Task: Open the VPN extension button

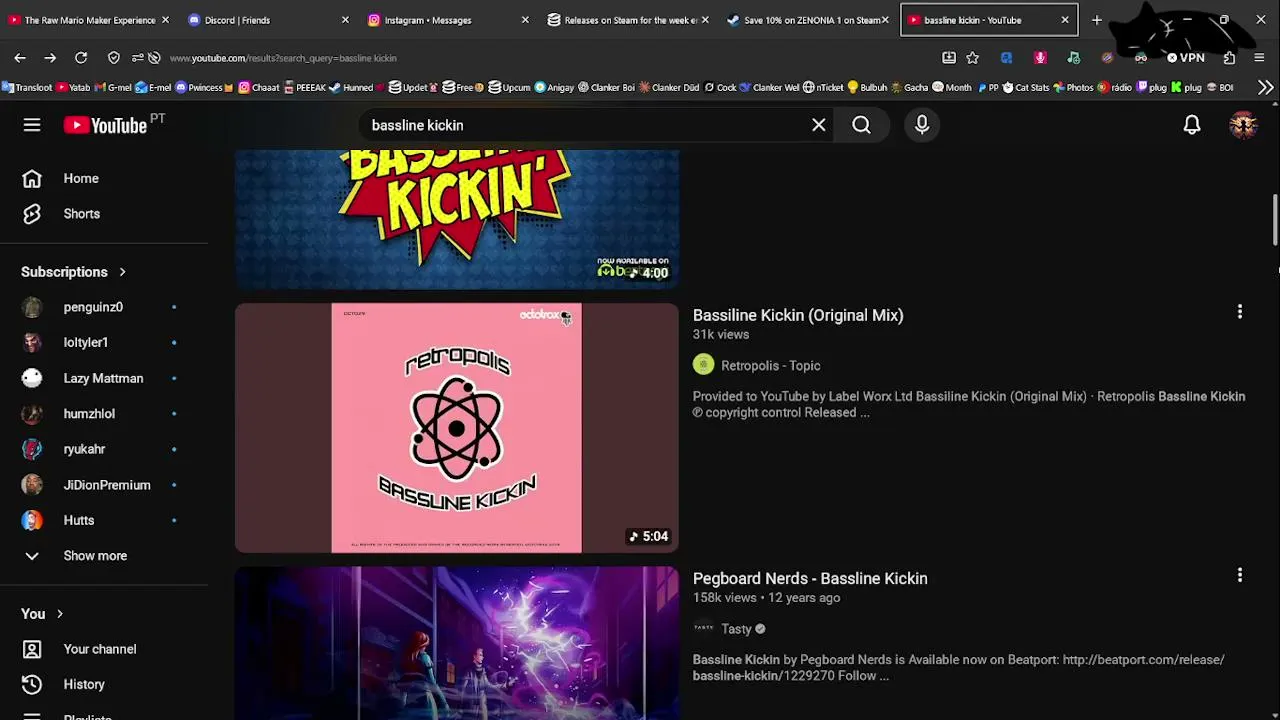Action: pyautogui.click(x=1185, y=58)
